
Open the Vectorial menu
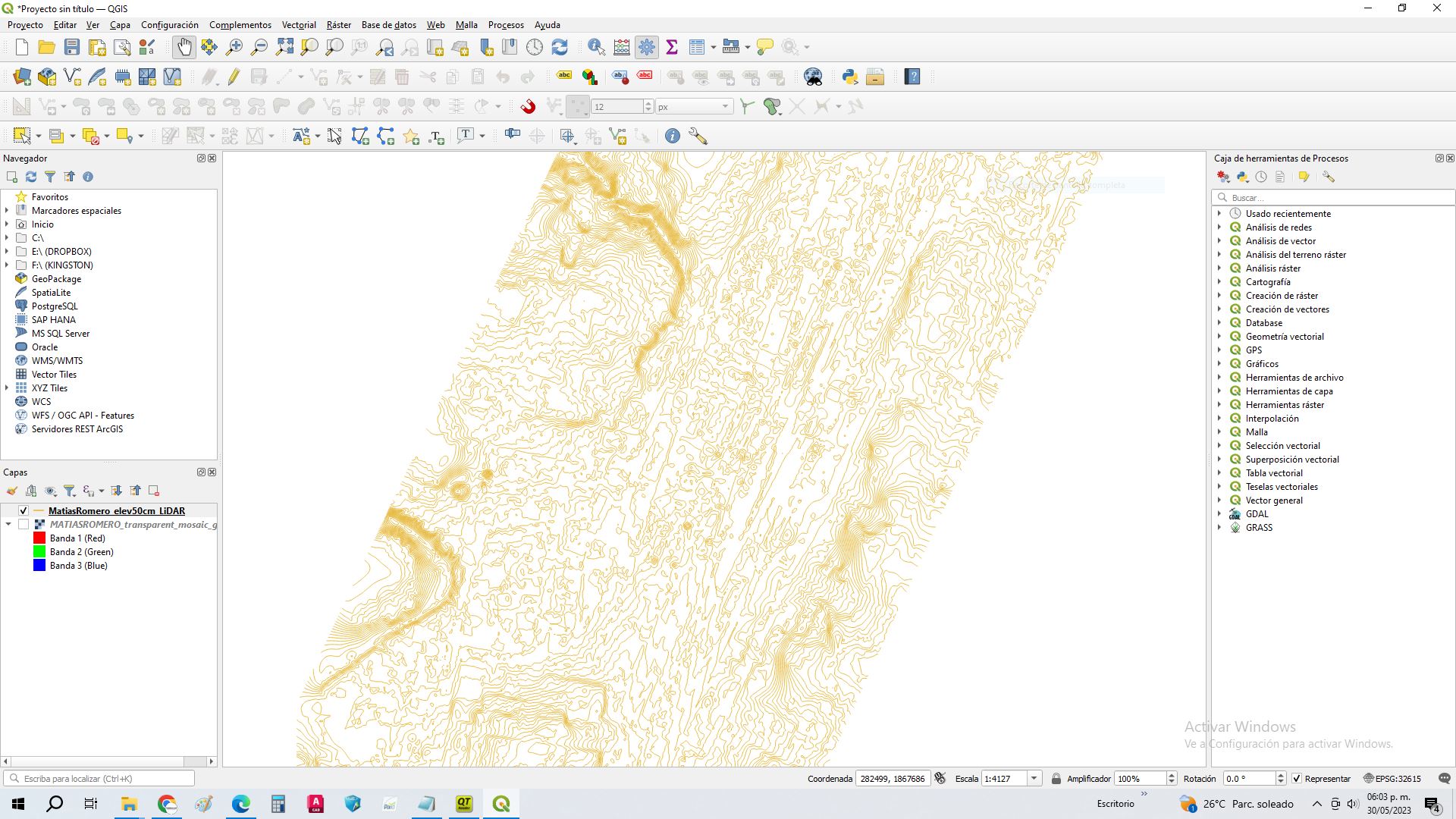point(299,25)
